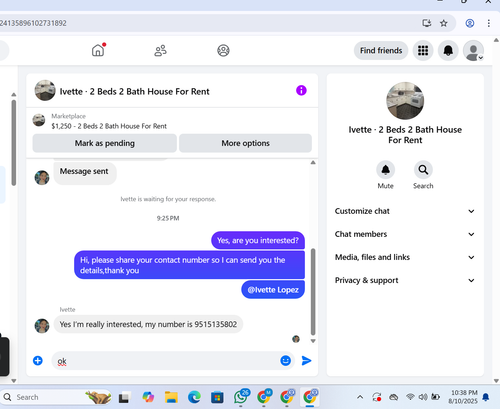Click the large listing photo in side panel
The height and width of the screenshot is (409, 500).
405,101
